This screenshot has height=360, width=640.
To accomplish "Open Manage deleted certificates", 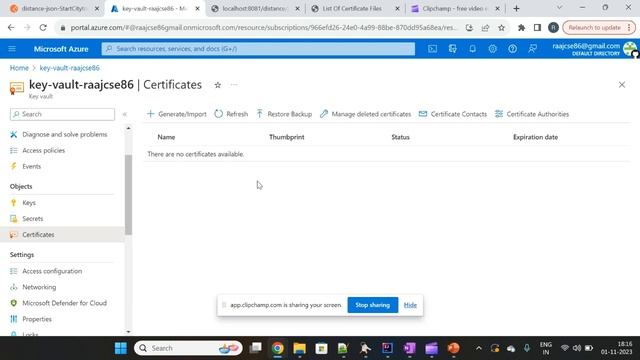I will [x=365, y=114].
